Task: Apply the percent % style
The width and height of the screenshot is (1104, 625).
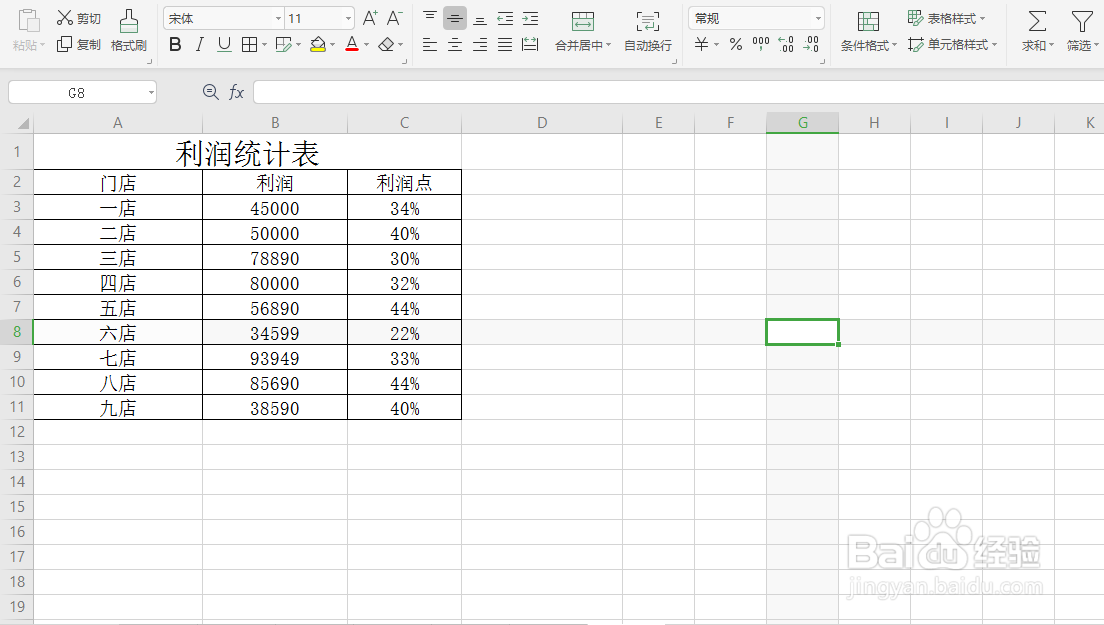Action: tap(736, 45)
